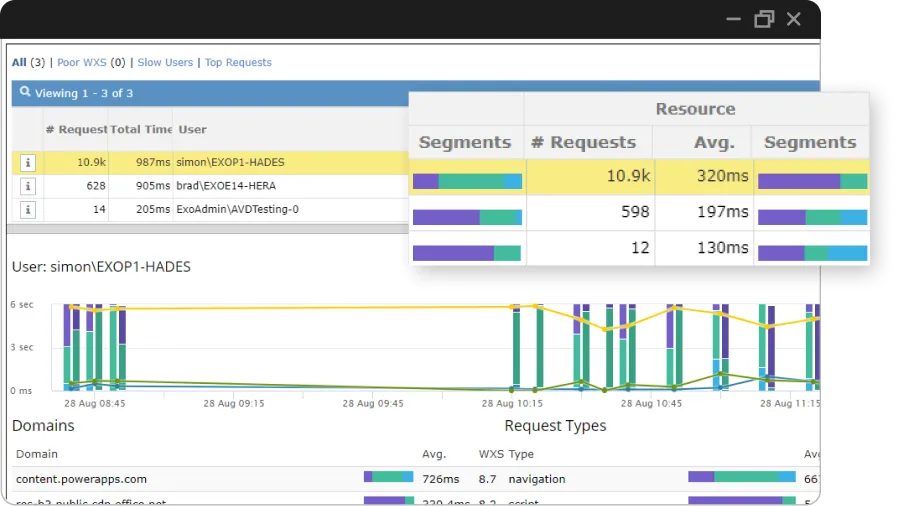Click the 628 requests cell
Screen dimensions: 897x506
coord(96,186)
